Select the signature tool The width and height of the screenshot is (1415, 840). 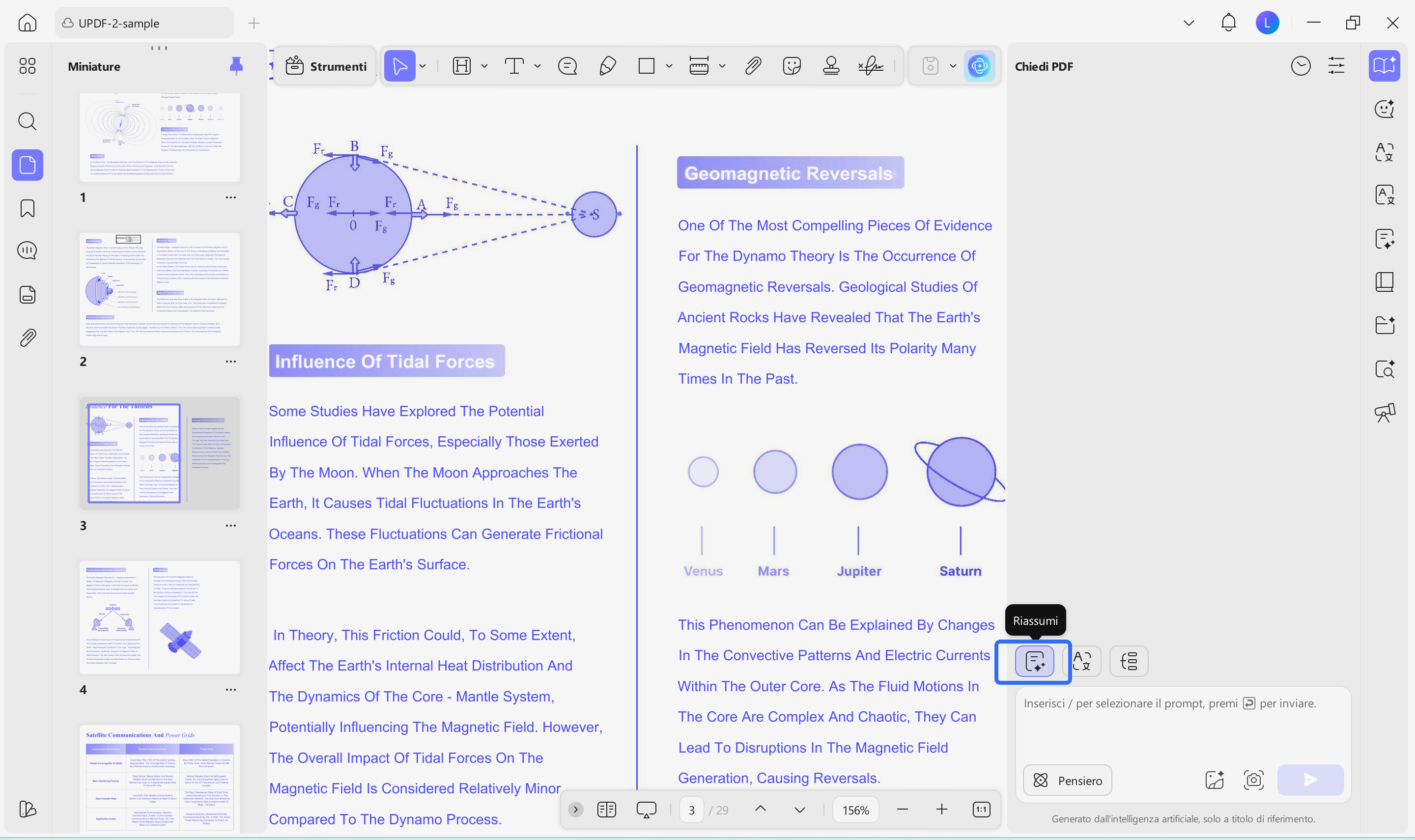(871, 66)
